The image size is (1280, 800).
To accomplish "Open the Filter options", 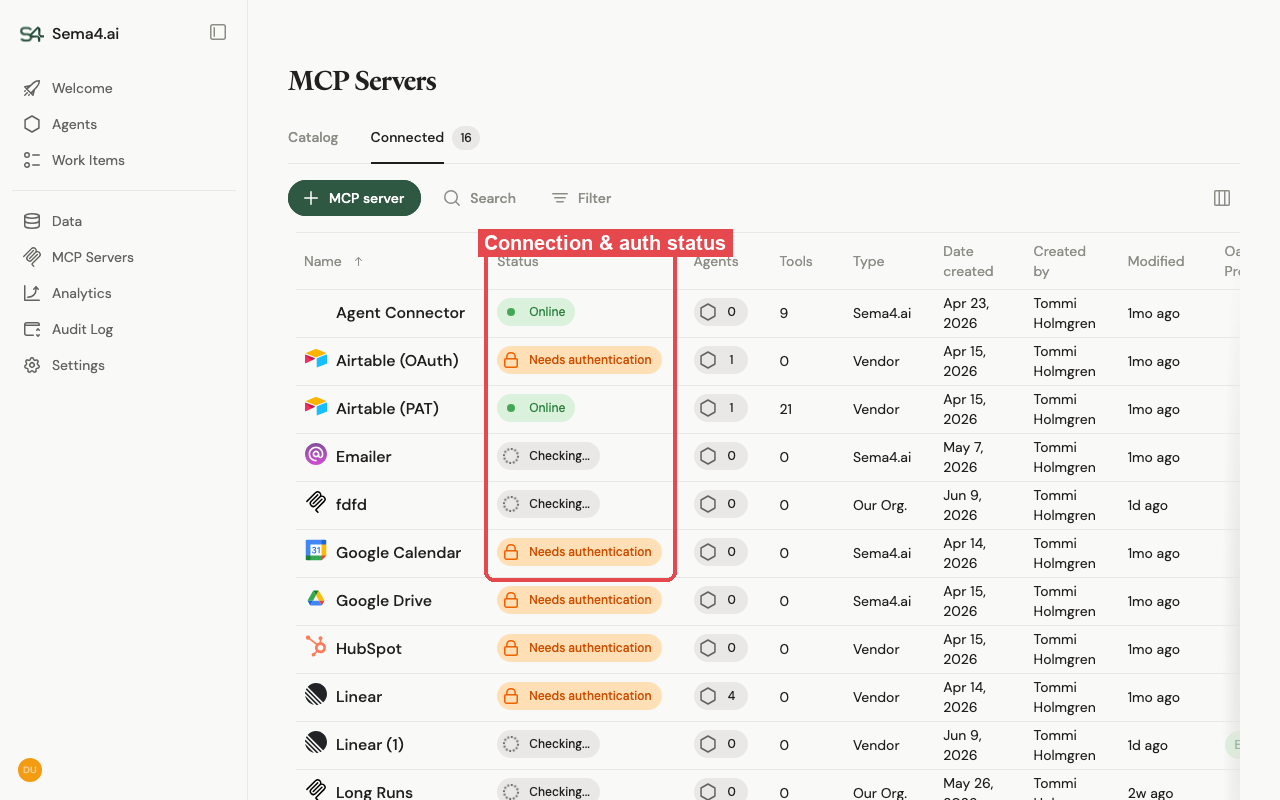I will [x=581, y=198].
